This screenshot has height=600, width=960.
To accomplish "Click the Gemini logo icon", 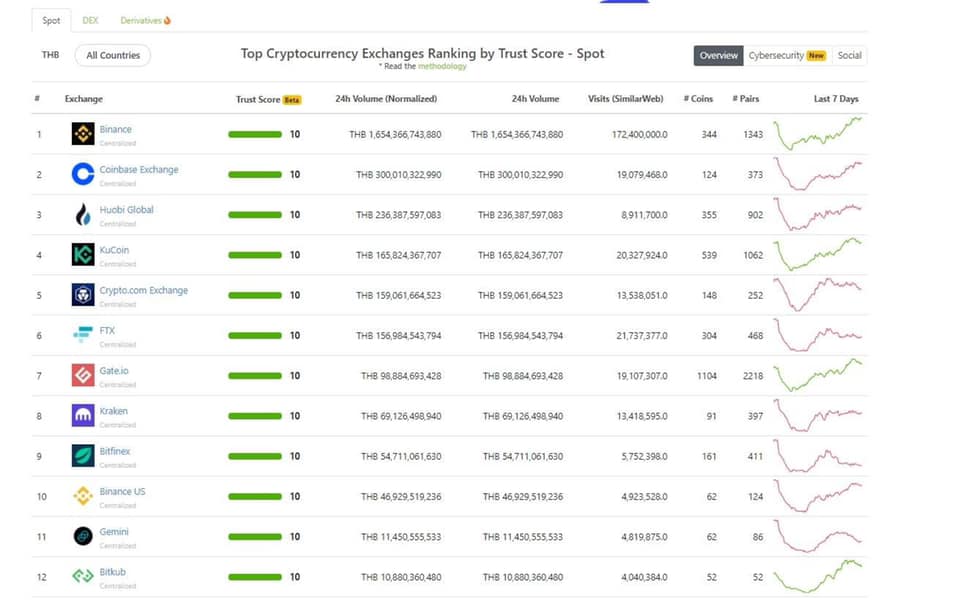I will coord(83,536).
